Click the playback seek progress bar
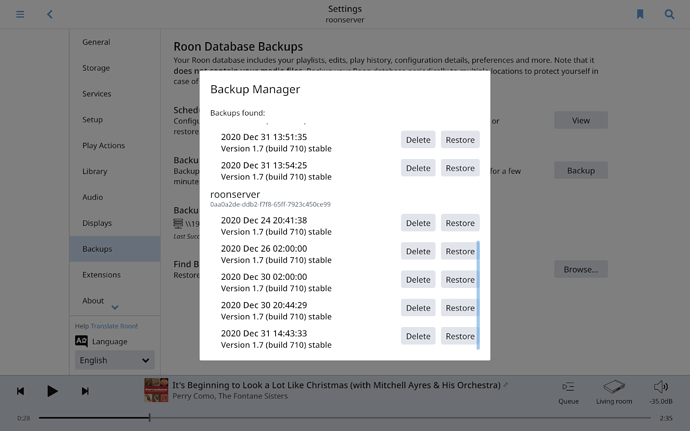Screen dimensions: 690x431 pos(345,417)
